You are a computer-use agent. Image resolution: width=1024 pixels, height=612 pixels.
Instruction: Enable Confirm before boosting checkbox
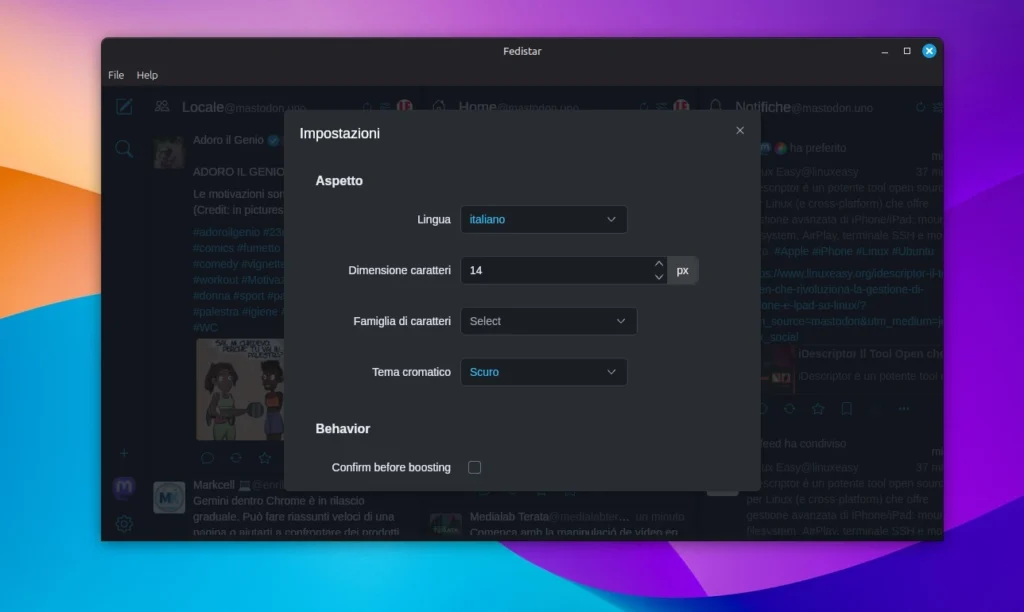pos(475,467)
